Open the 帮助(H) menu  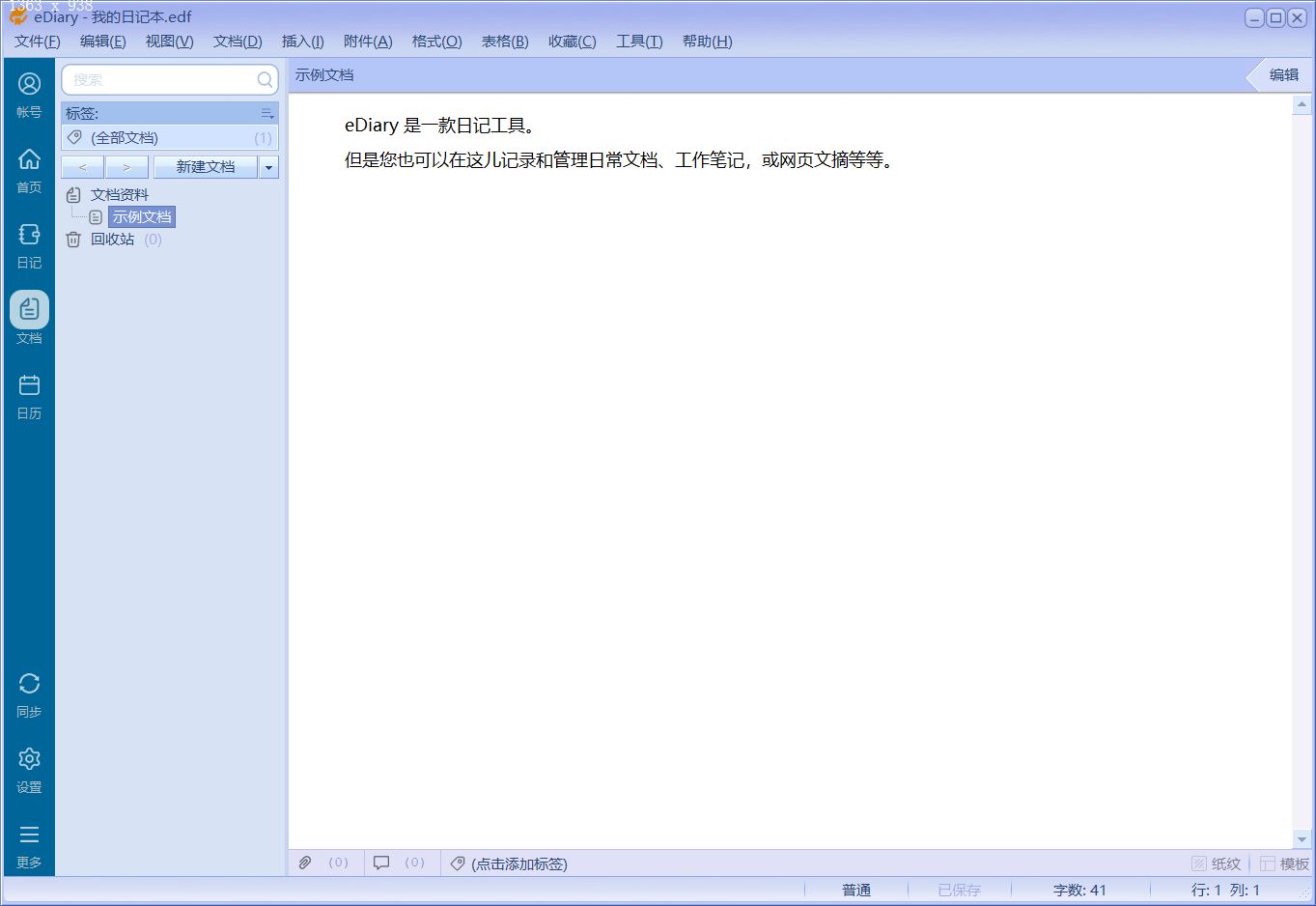(708, 42)
